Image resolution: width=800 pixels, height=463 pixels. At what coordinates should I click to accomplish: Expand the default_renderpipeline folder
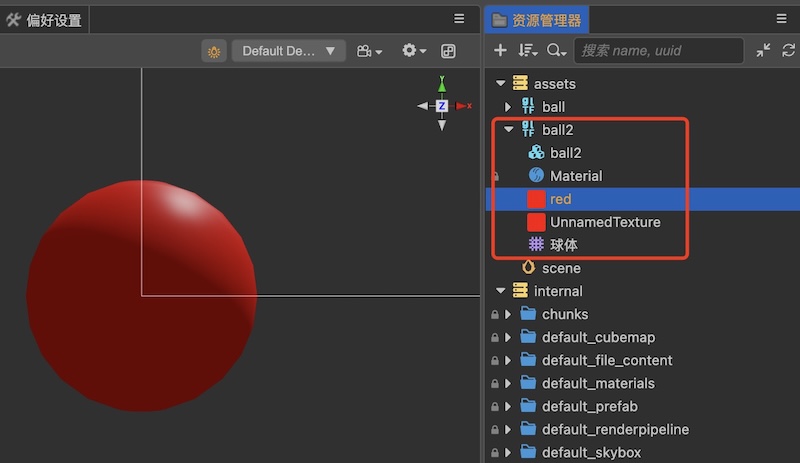pos(508,429)
